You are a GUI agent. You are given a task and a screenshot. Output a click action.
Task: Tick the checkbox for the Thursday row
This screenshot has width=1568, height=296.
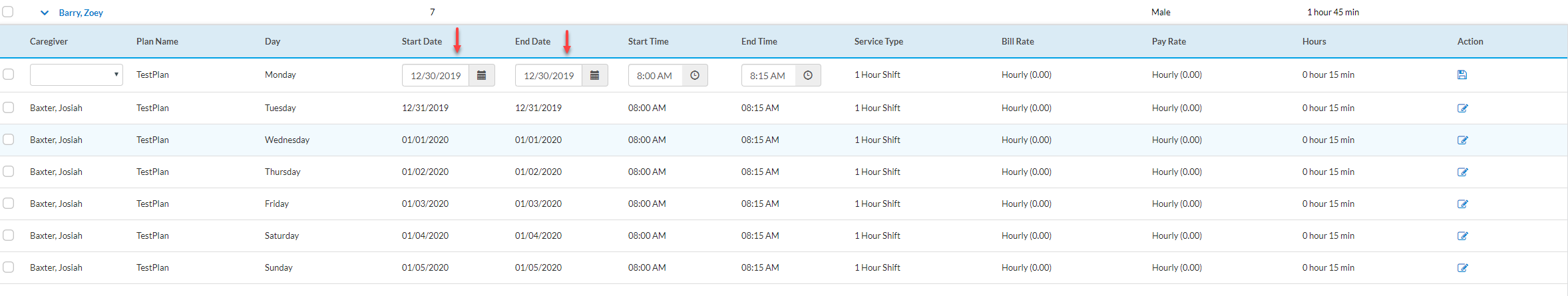pos(9,172)
